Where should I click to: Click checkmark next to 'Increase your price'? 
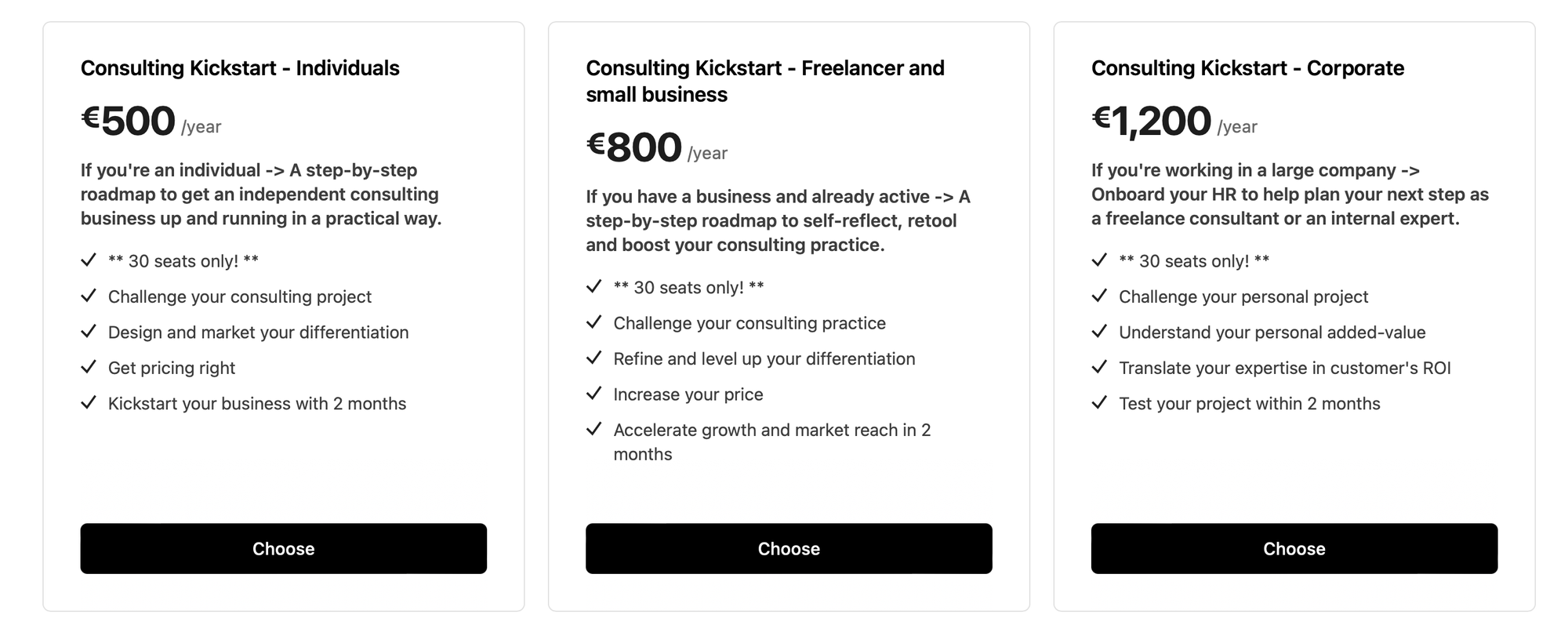pos(594,394)
